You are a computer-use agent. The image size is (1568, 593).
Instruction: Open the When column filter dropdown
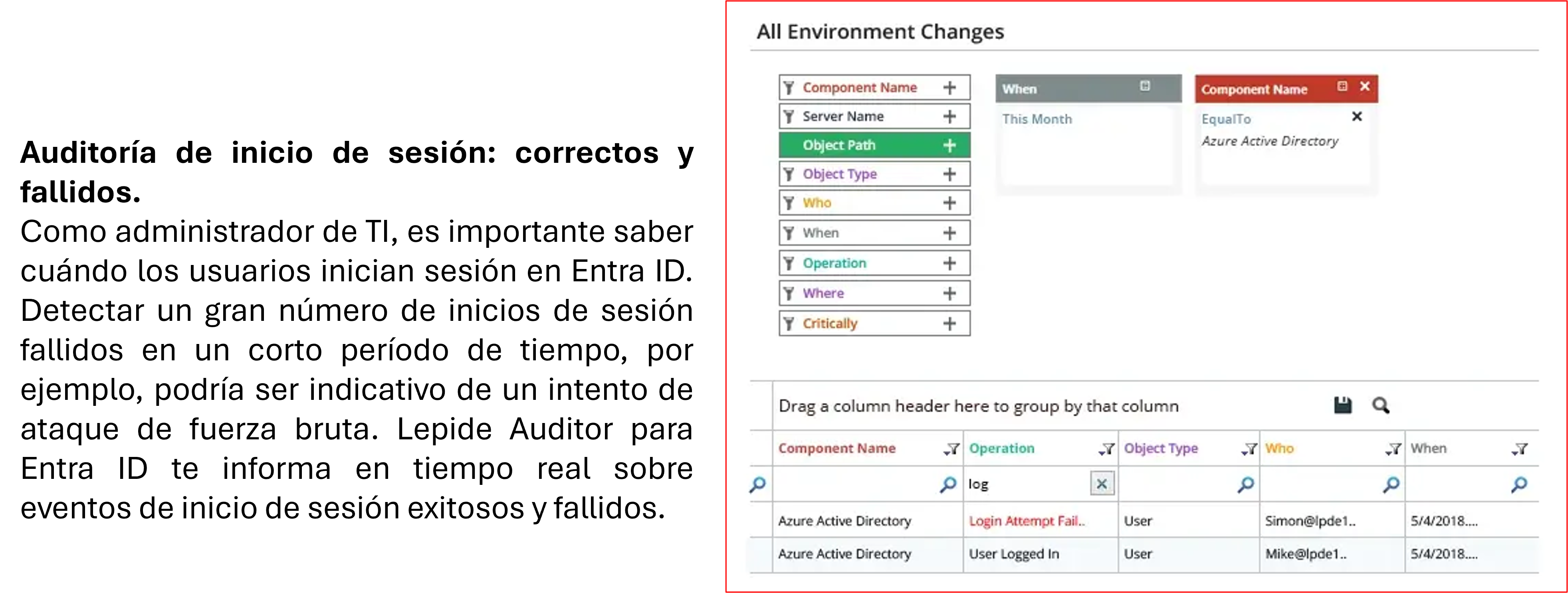tap(1520, 449)
